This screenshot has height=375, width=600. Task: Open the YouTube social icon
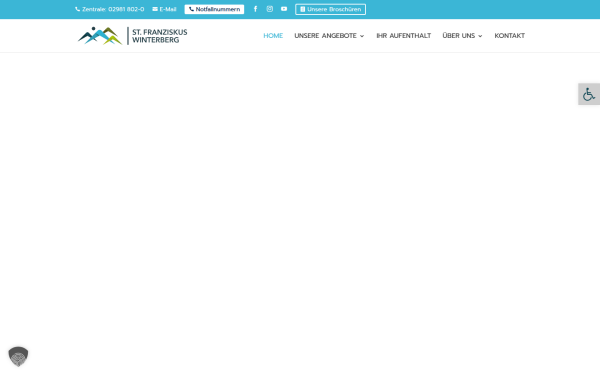[x=284, y=9]
